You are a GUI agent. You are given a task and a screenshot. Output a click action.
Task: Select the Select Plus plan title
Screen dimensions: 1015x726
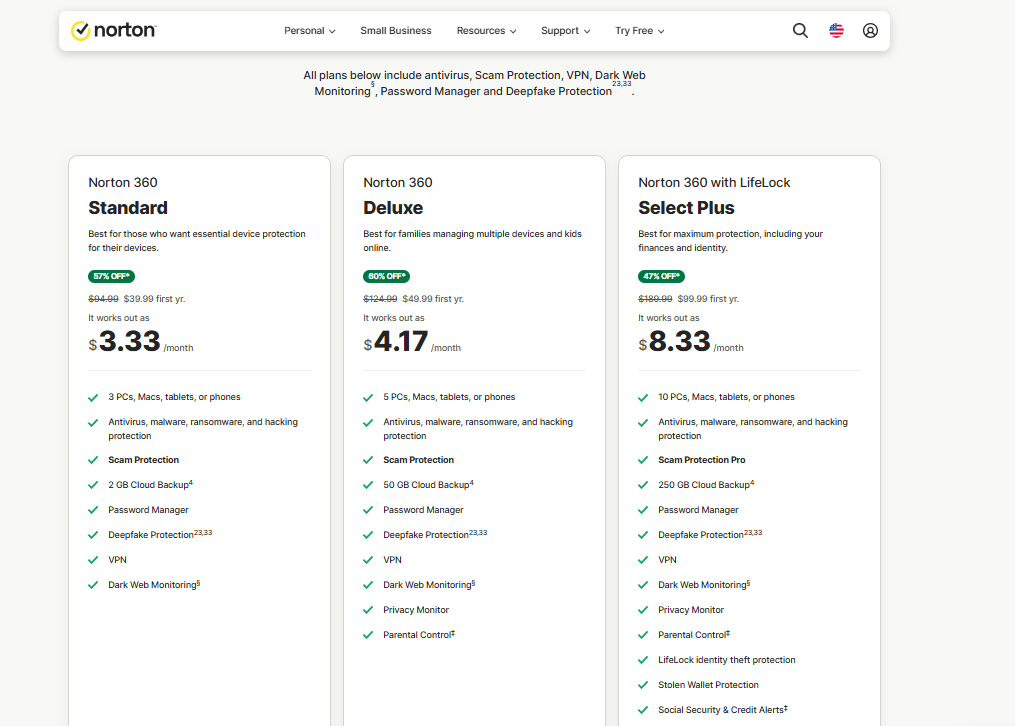[686, 208]
